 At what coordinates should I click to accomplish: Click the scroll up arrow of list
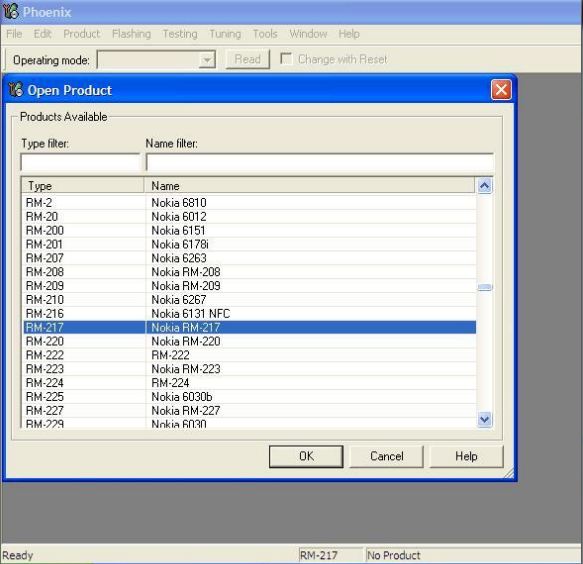(x=484, y=186)
